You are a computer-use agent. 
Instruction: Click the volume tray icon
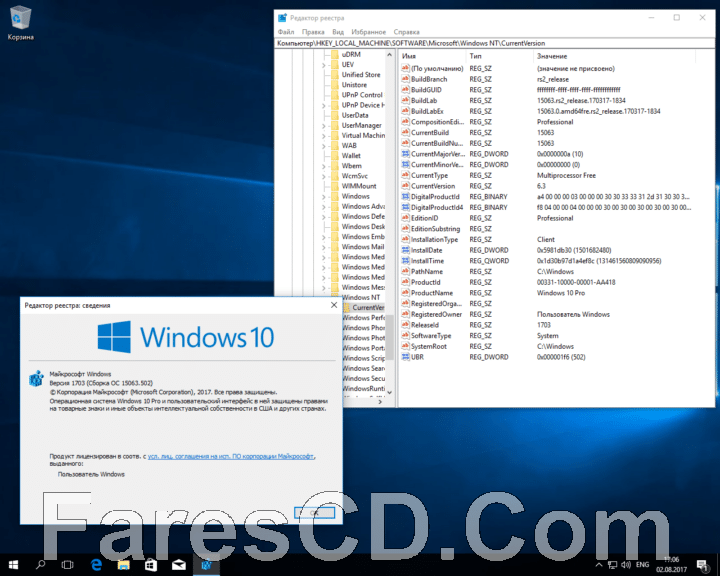click(625, 565)
